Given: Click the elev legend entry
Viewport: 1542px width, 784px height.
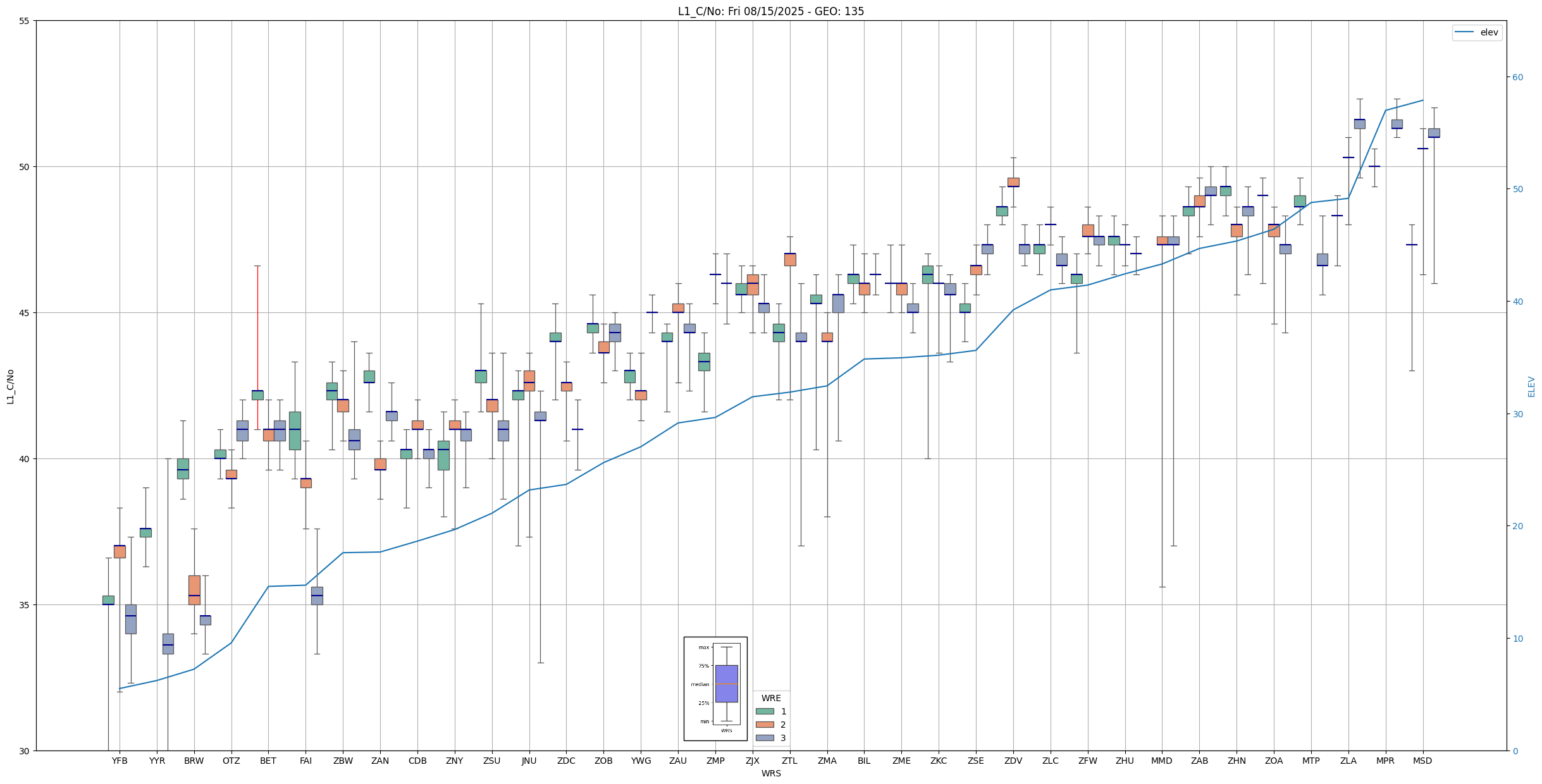Looking at the screenshot, I should (x=1476, y=32).
